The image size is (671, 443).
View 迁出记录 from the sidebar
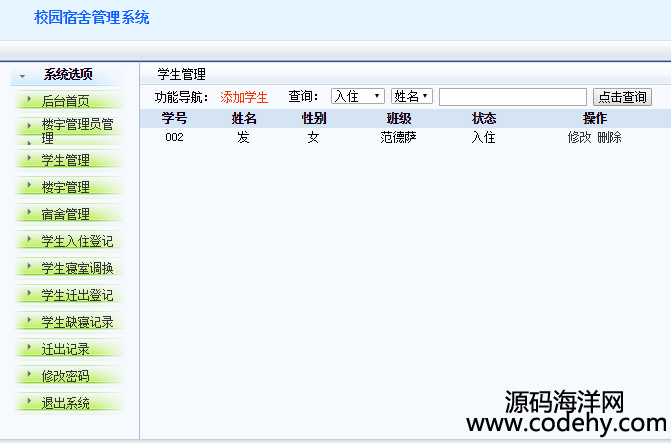click(65, 349)
